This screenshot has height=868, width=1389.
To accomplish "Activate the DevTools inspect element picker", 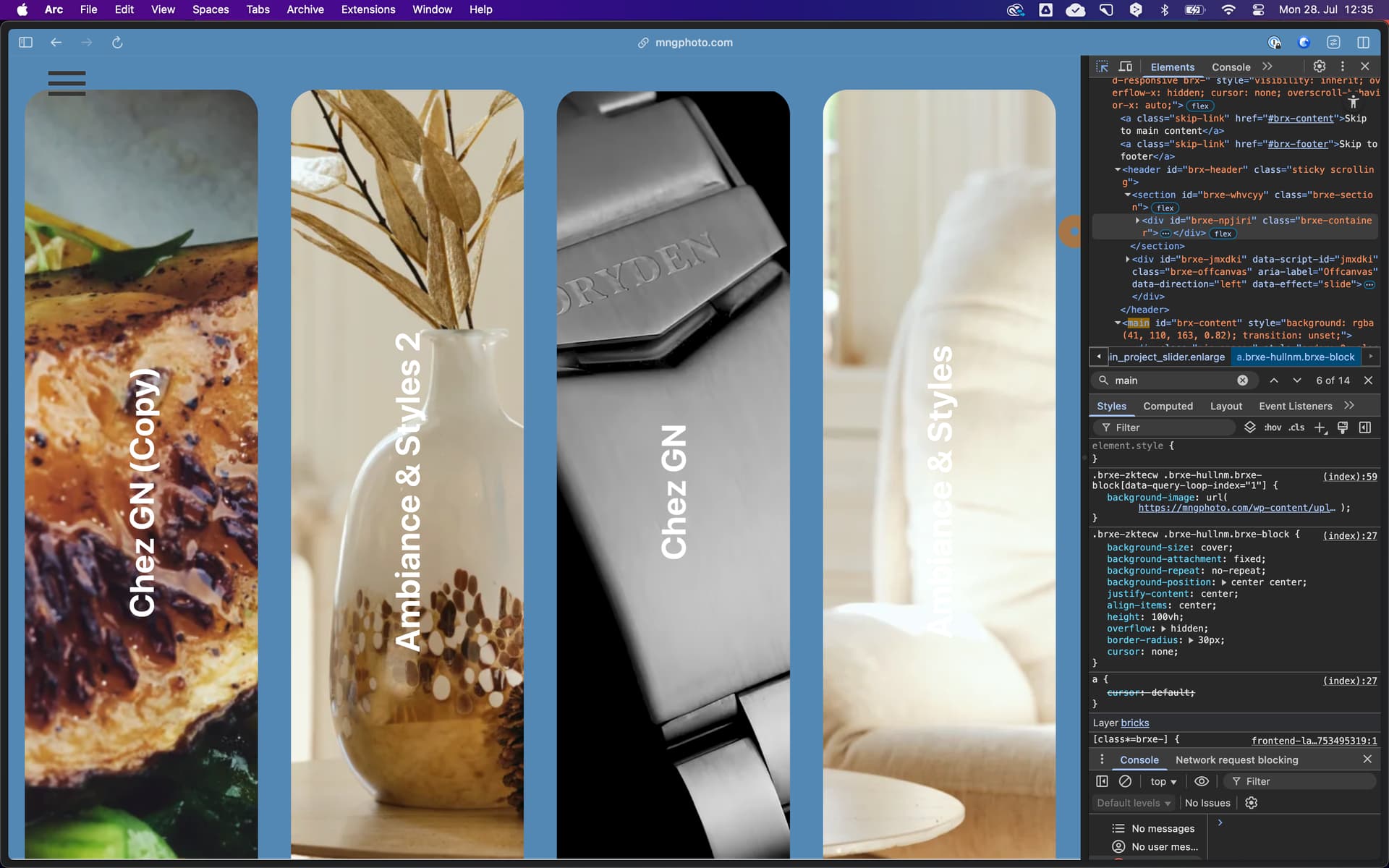I will pos(1102,67).
